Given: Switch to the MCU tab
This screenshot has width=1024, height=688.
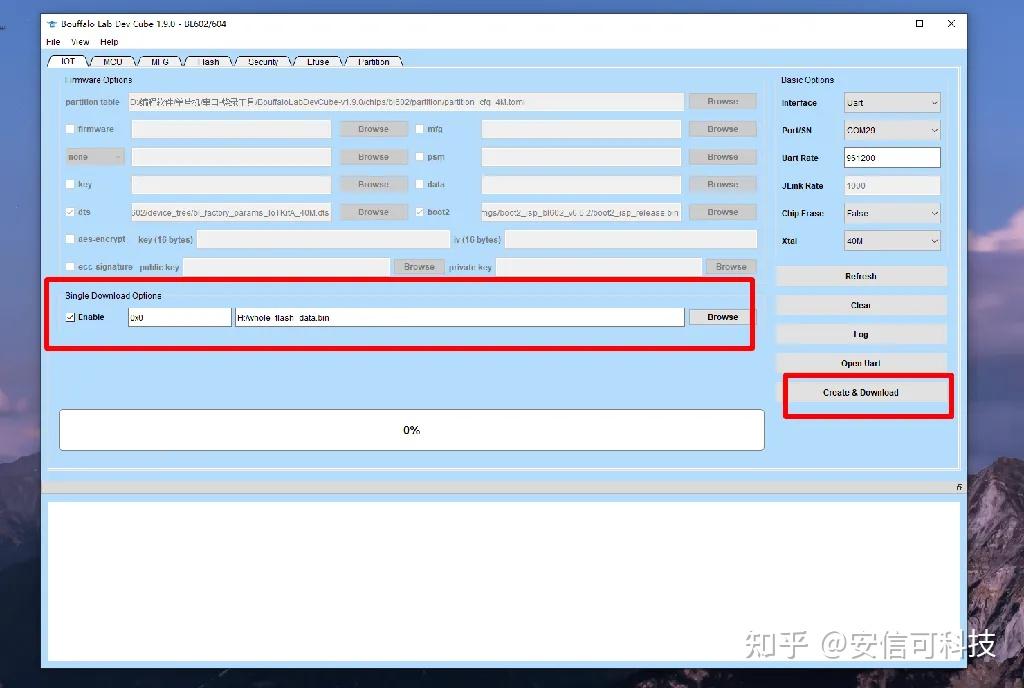Looking at the screenshot, I should (112, 61).
